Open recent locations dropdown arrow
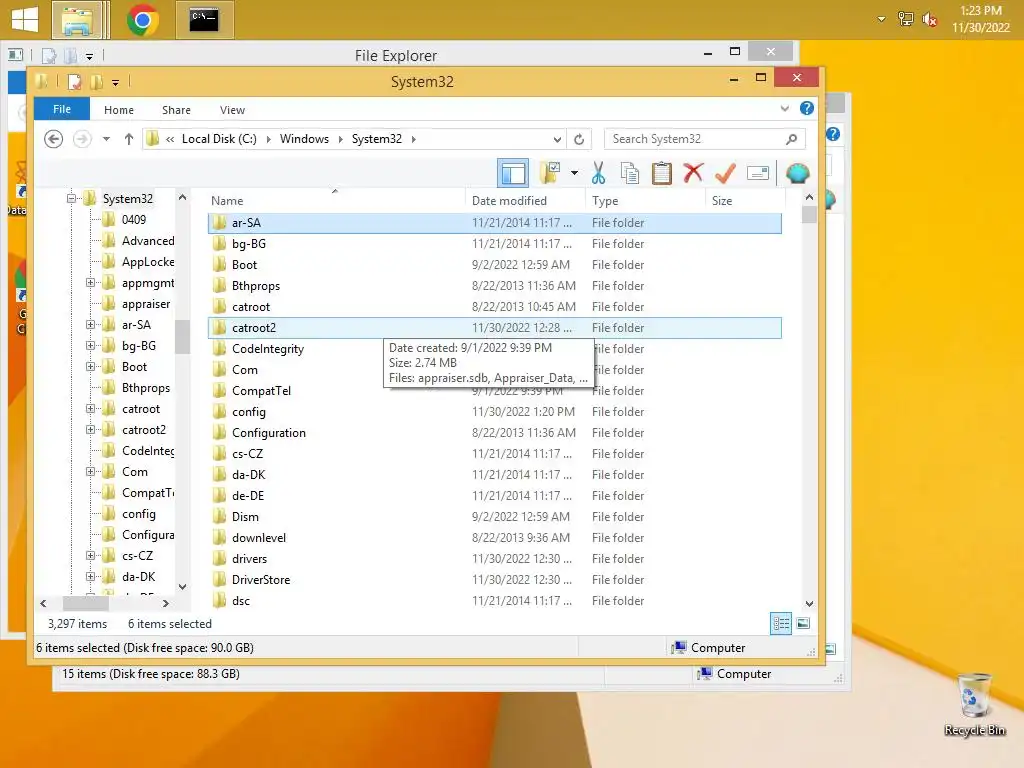The height and width of the screenshot is (768, 1024). point(106,139)
